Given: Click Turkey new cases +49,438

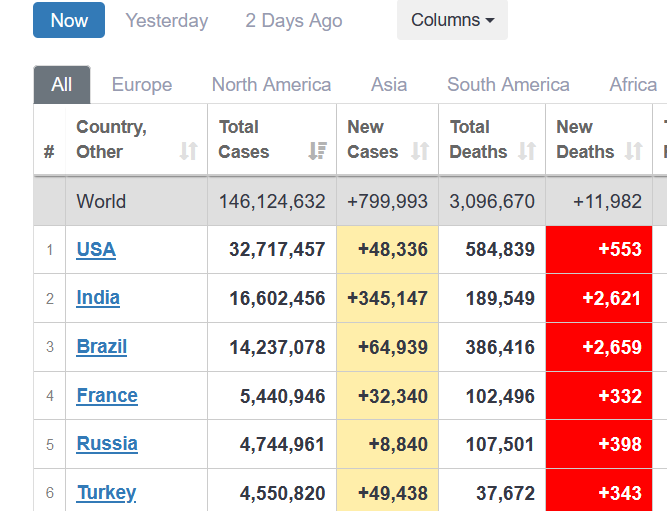Looking at the screenshot, I should 393,494.
